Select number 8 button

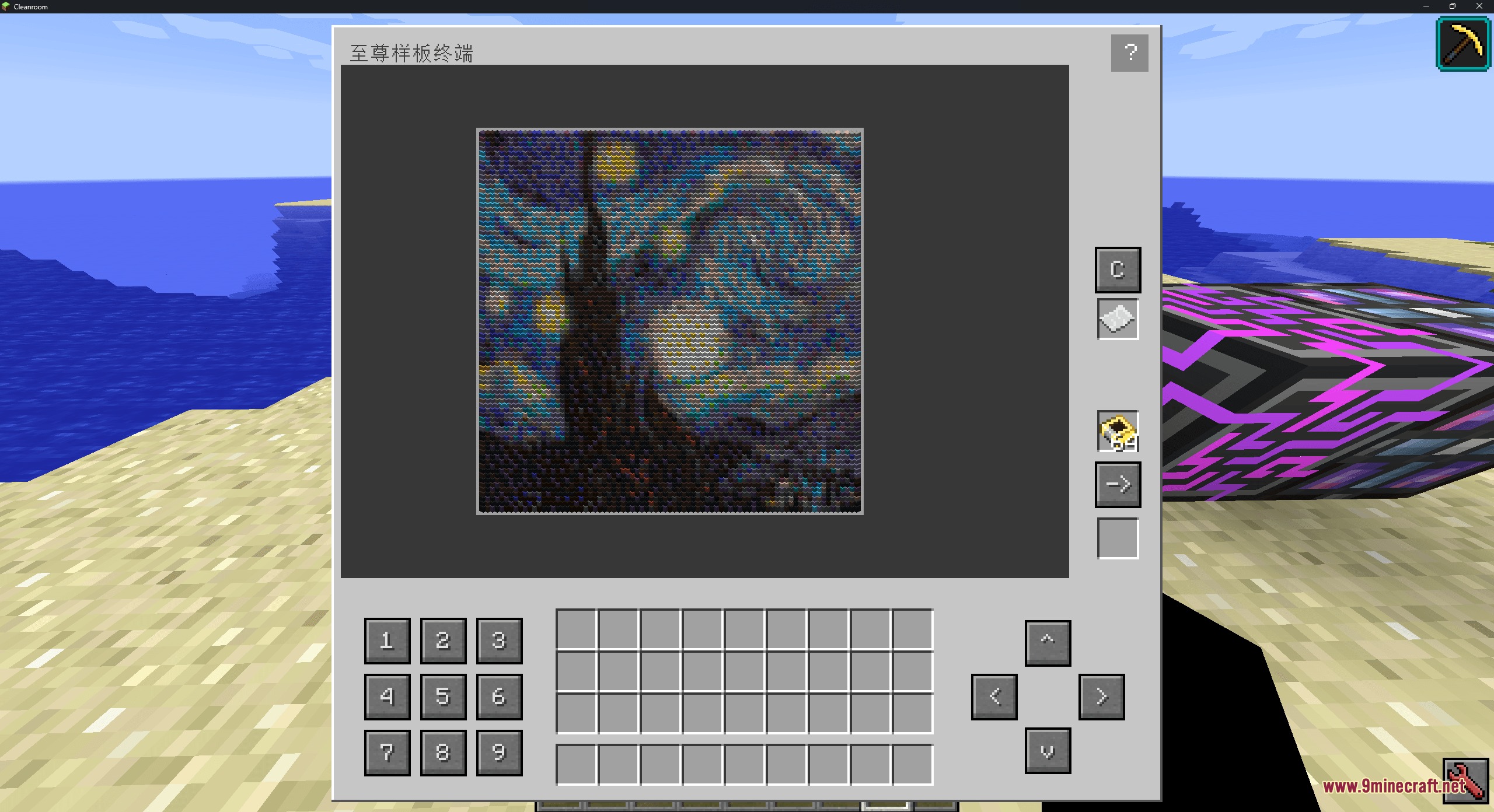click(x=443, y=752)
